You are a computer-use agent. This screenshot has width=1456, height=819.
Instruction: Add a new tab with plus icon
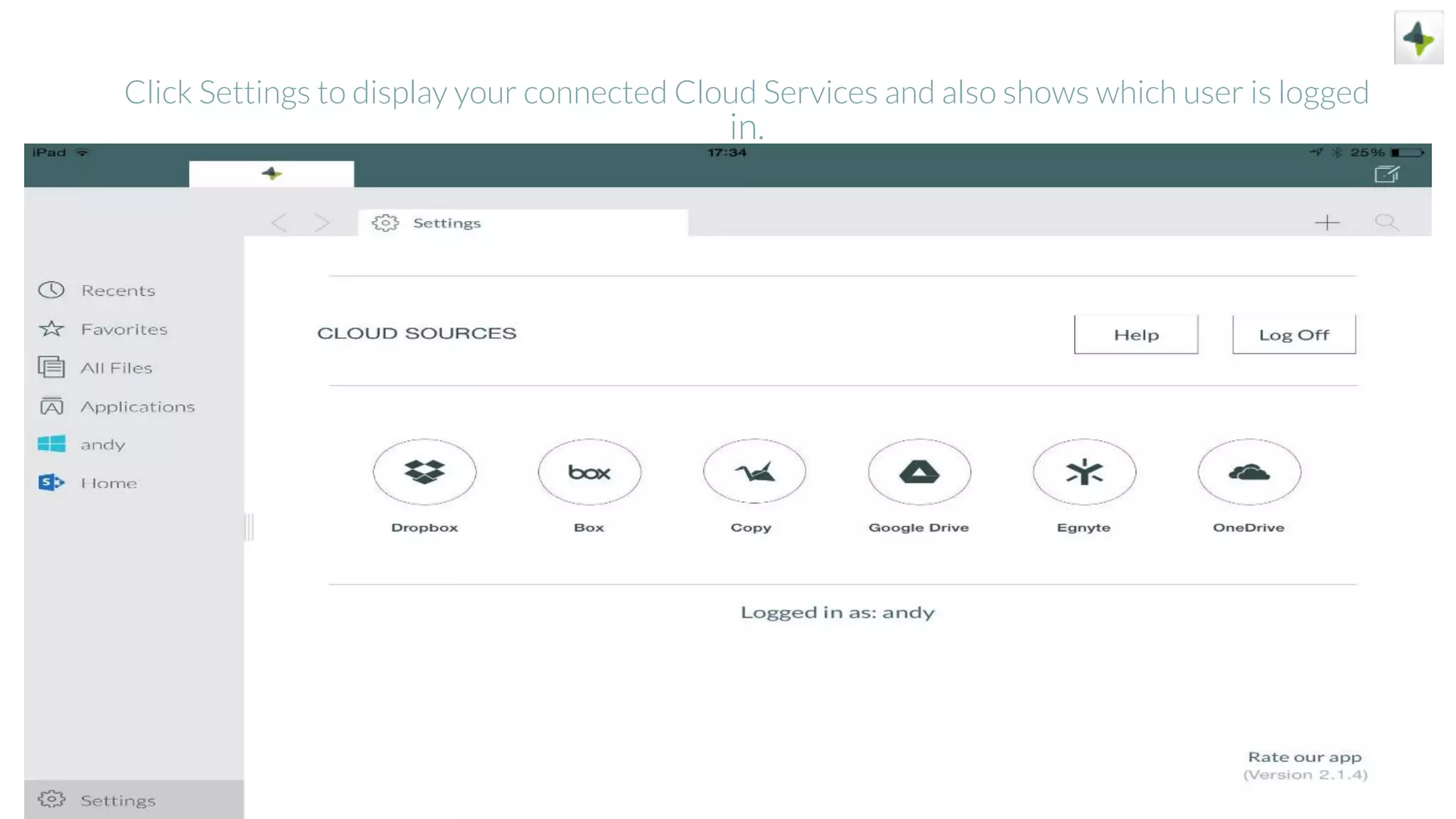point(1327,223)
